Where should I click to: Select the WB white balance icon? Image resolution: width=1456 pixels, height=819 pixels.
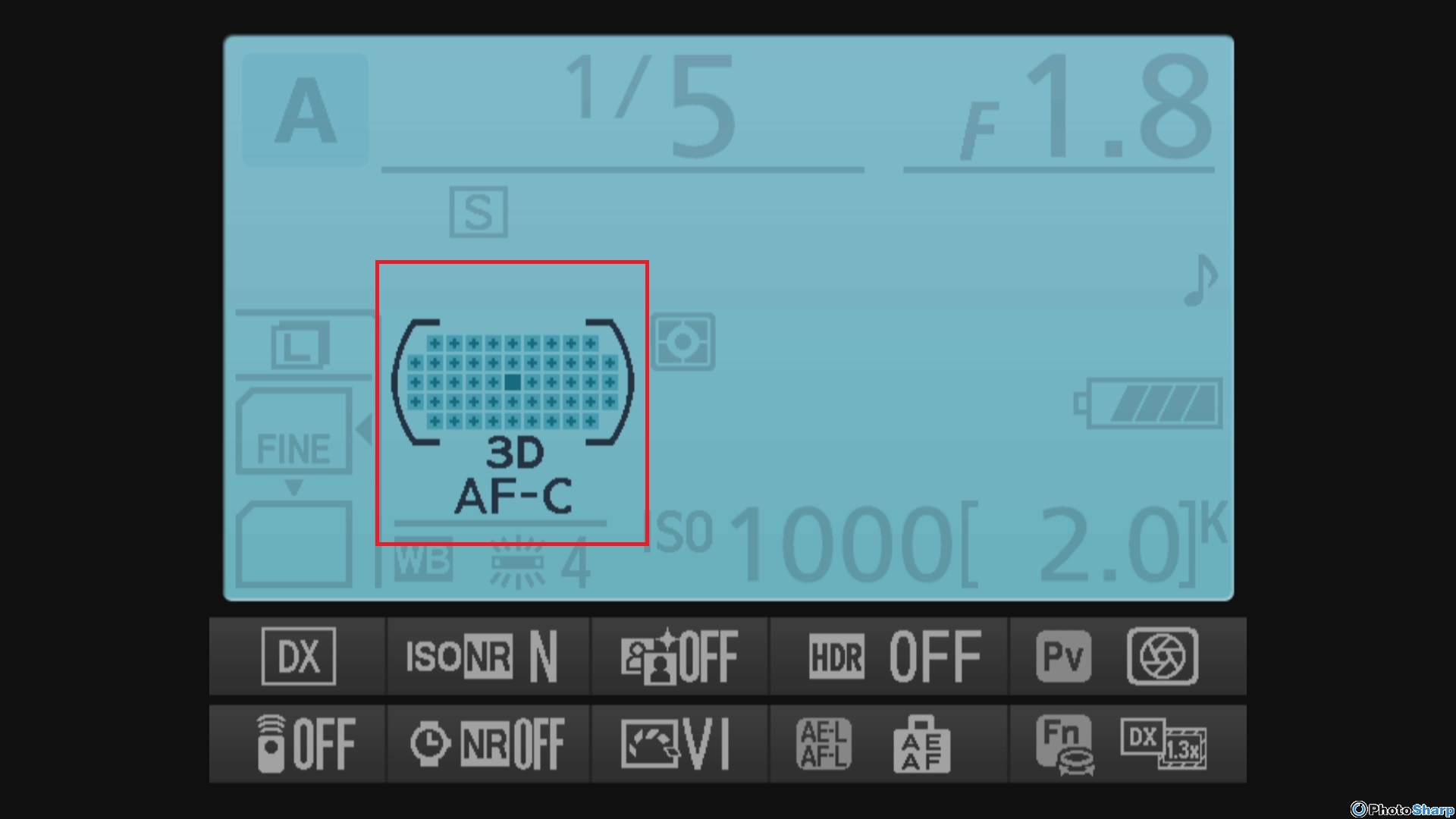click(423, 560)
